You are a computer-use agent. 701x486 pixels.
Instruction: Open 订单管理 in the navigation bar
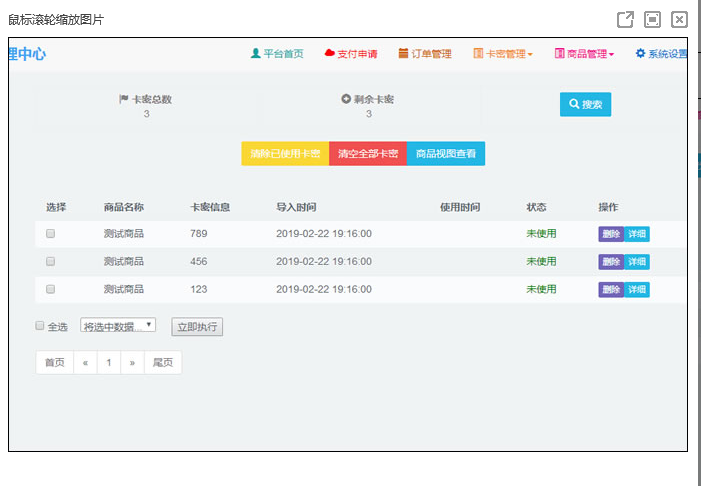(x=425, y=54)
